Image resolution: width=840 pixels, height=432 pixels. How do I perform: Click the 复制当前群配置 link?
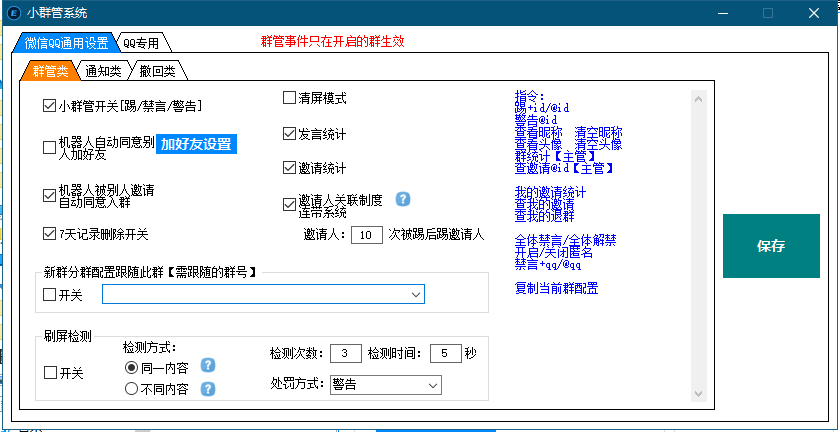(556, 288)
